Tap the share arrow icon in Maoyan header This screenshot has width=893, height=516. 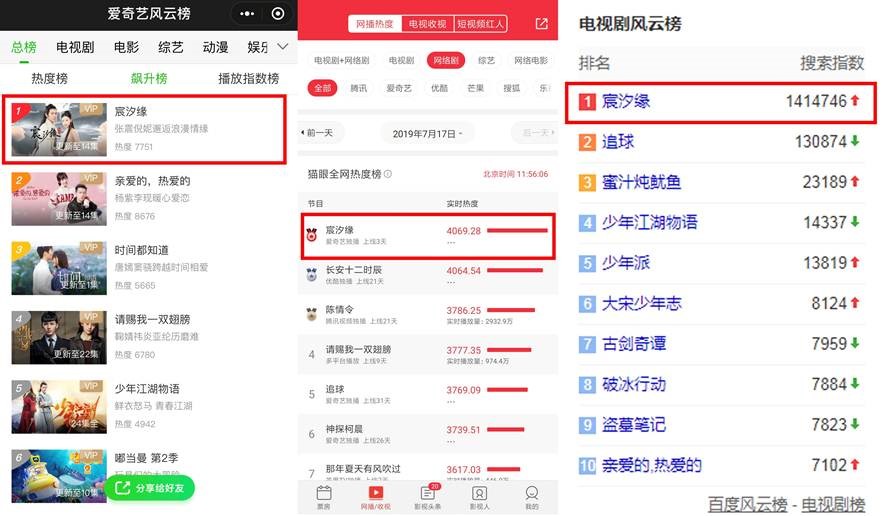pyautogui.click(x=542, y=23)
